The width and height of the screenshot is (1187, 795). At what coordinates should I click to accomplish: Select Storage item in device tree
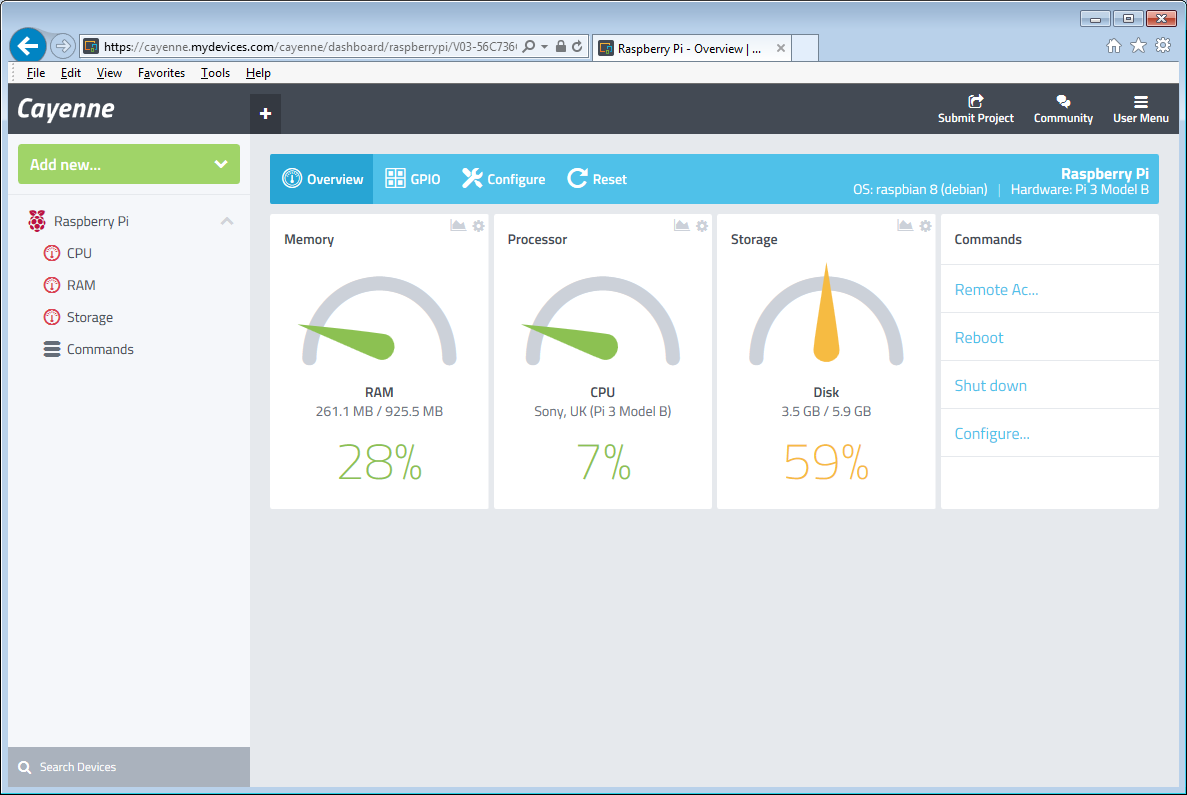pos(89,317)
